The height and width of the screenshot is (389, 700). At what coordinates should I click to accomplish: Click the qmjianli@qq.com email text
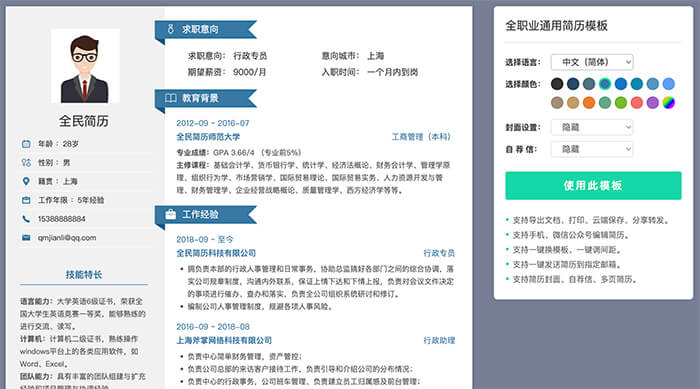67,238
